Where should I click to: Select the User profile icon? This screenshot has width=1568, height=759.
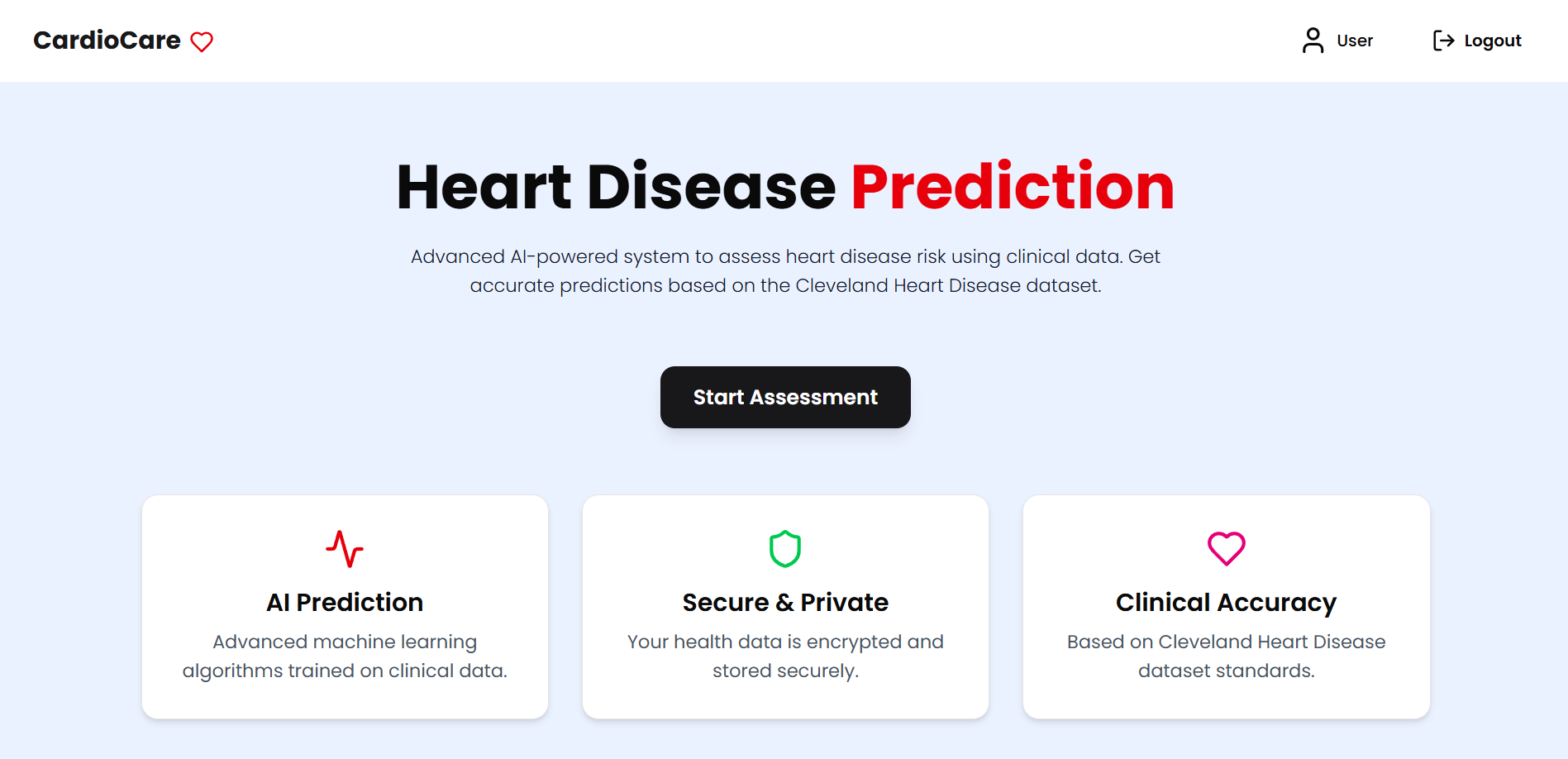tap(1313, 39)
